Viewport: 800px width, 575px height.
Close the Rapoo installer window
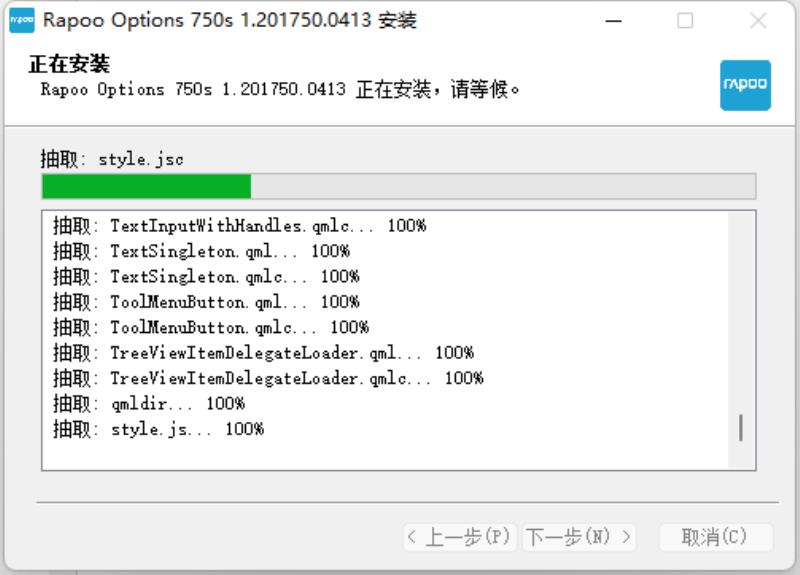tap(758, 21)
